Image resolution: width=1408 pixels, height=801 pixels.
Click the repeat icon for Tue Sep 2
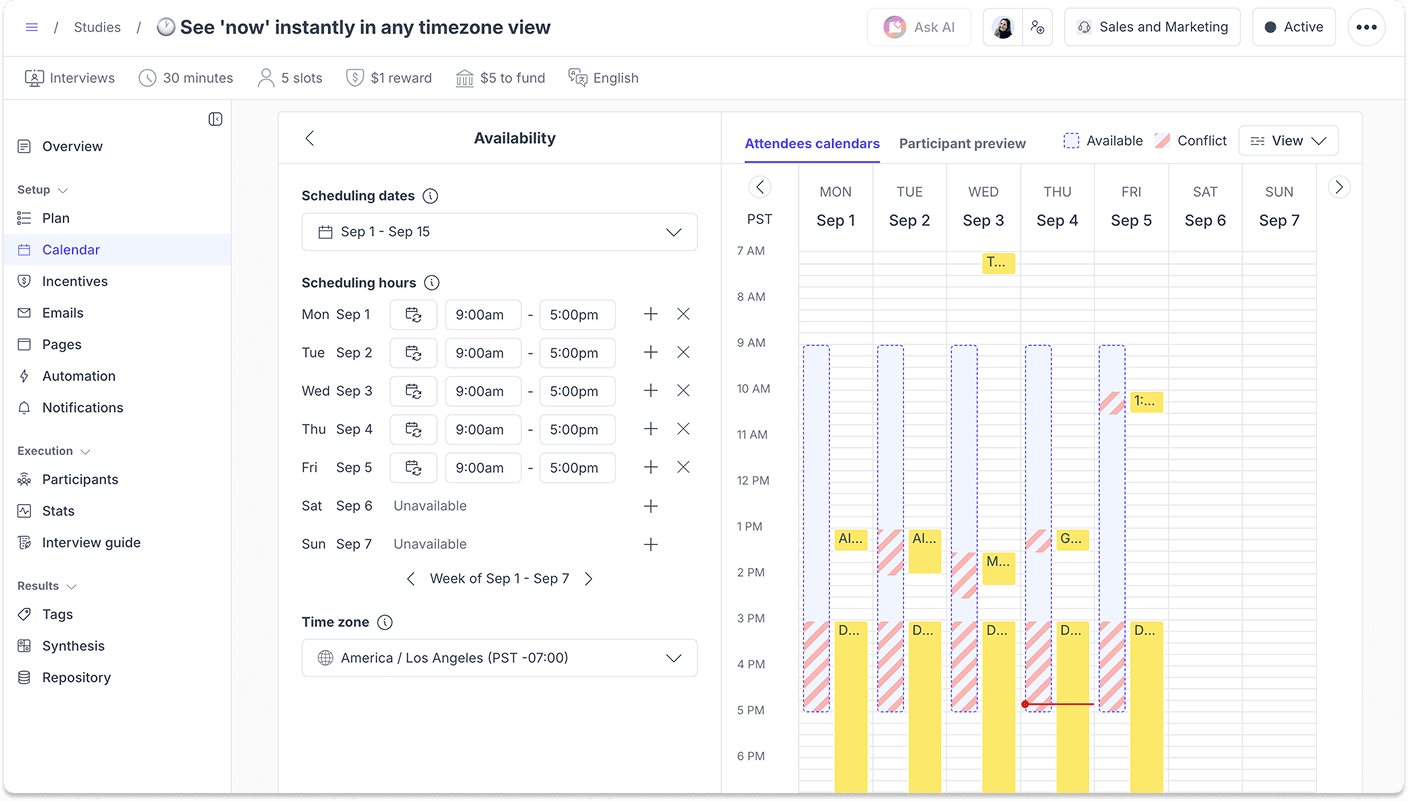click(413, 353)
